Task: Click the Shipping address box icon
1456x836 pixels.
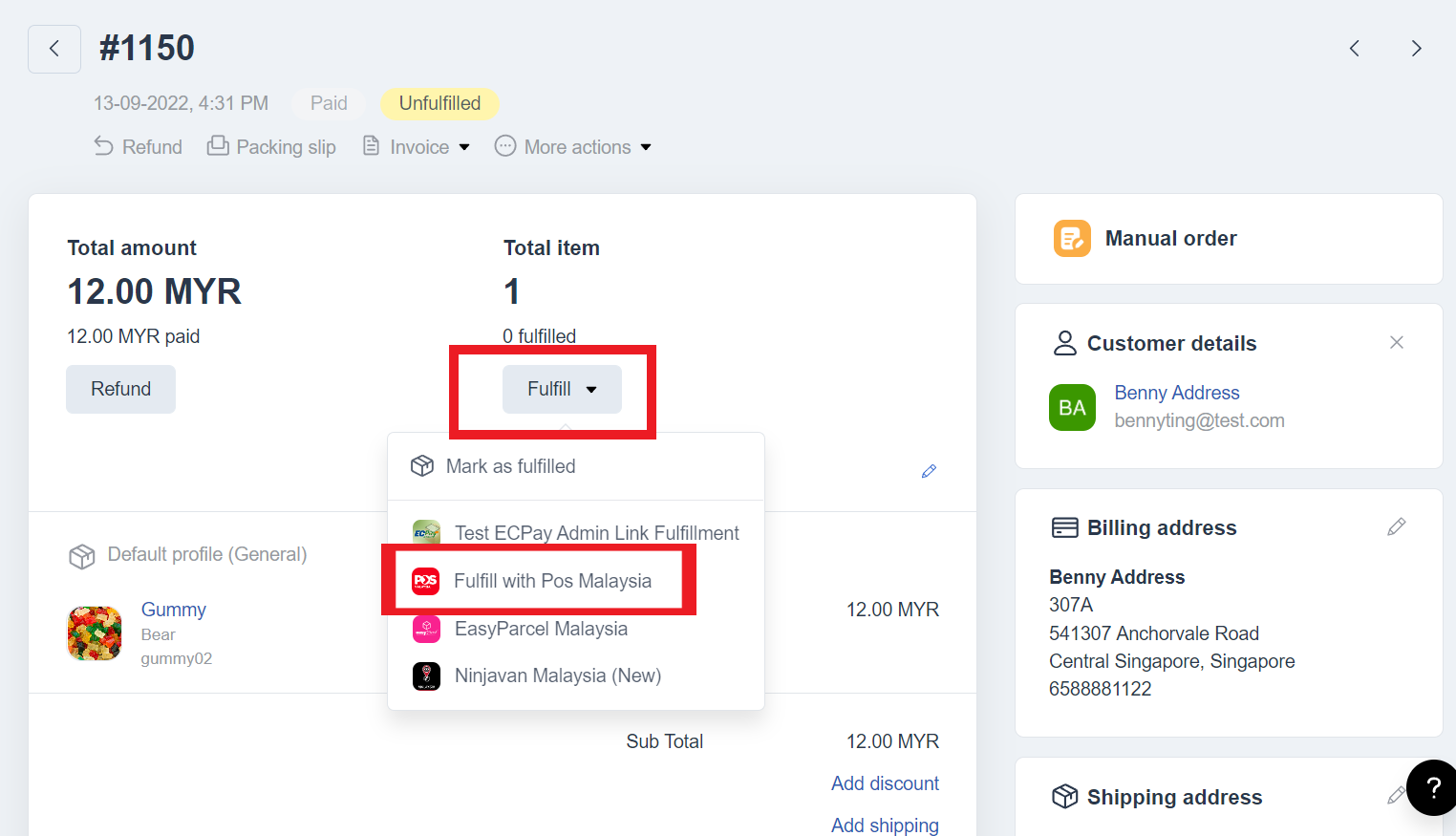Action: (1064, 796)
